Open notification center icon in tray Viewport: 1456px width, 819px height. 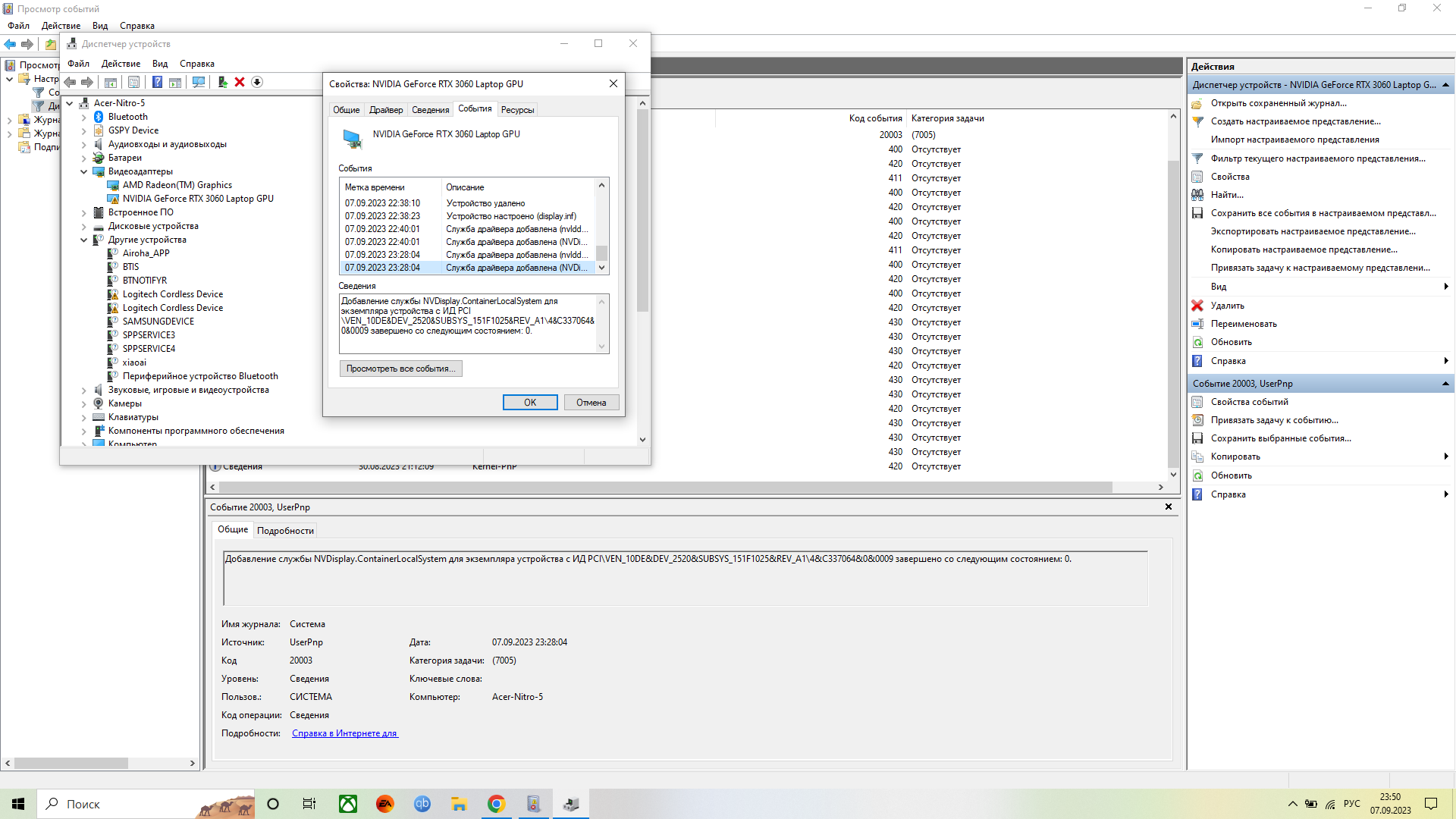tap(1431, 804)
